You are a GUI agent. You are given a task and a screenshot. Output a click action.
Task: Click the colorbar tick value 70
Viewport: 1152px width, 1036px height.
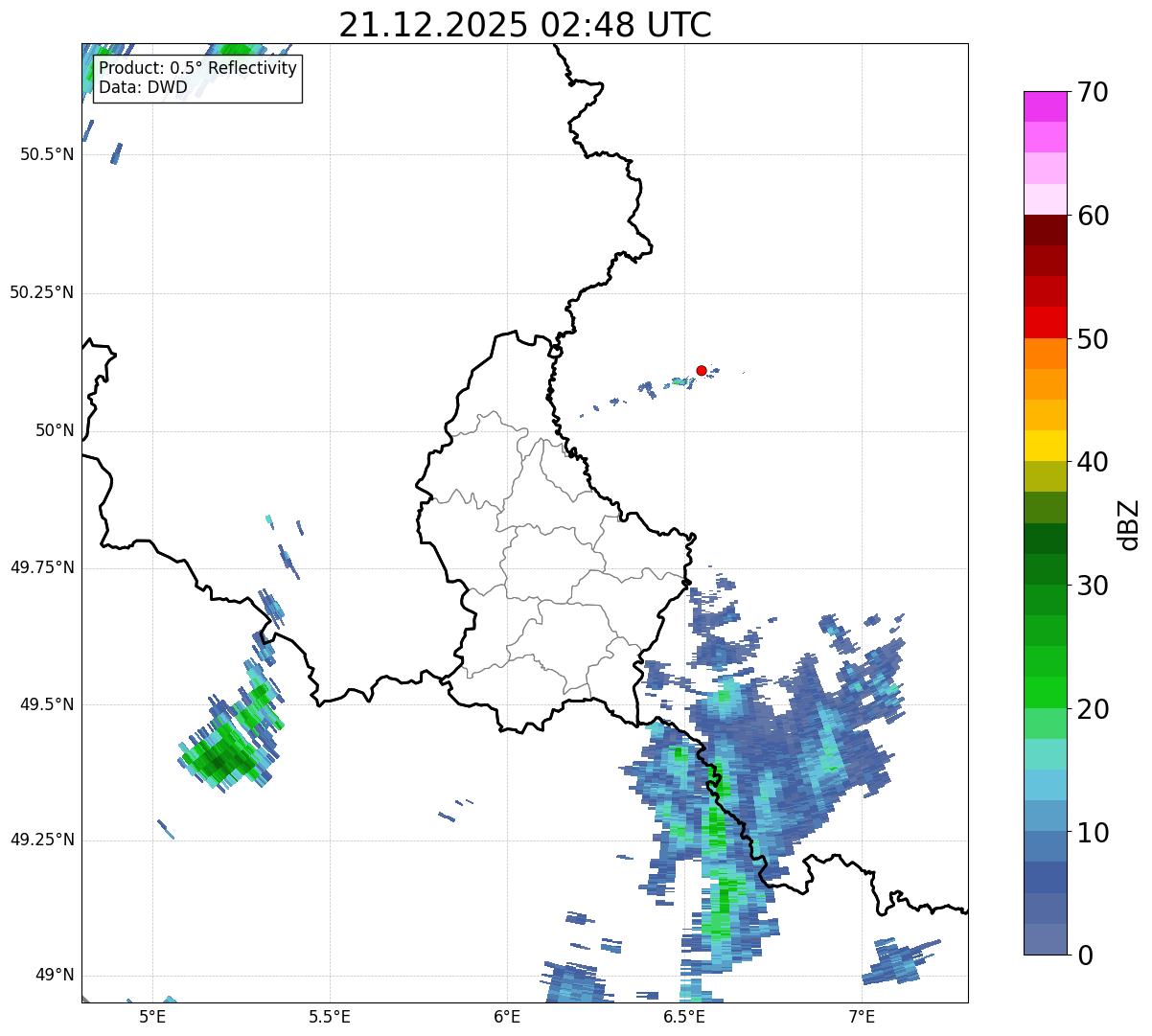click(x=1093, y=92)
